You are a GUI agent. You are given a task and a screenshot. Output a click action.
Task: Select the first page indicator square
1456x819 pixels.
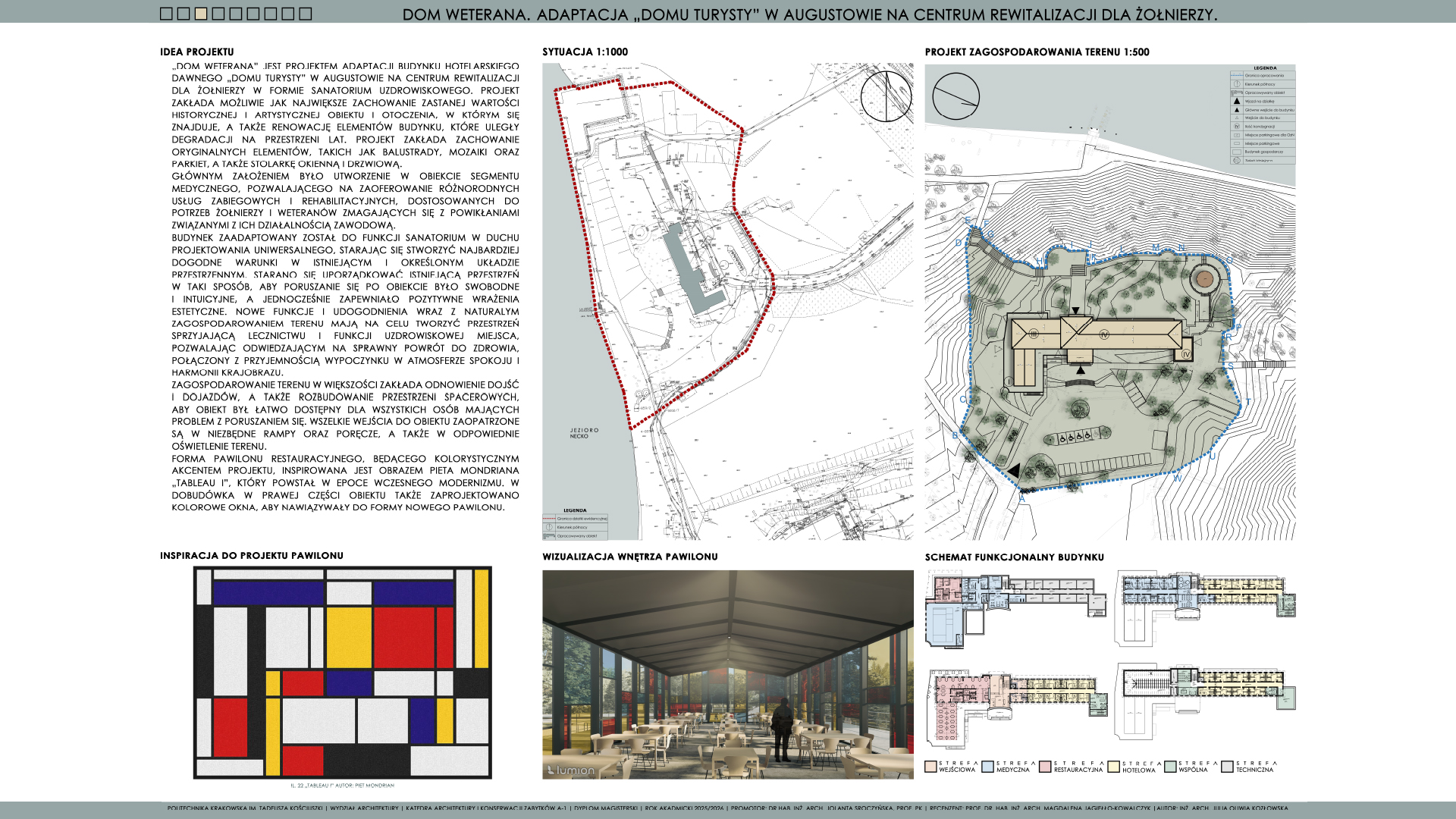166,14
